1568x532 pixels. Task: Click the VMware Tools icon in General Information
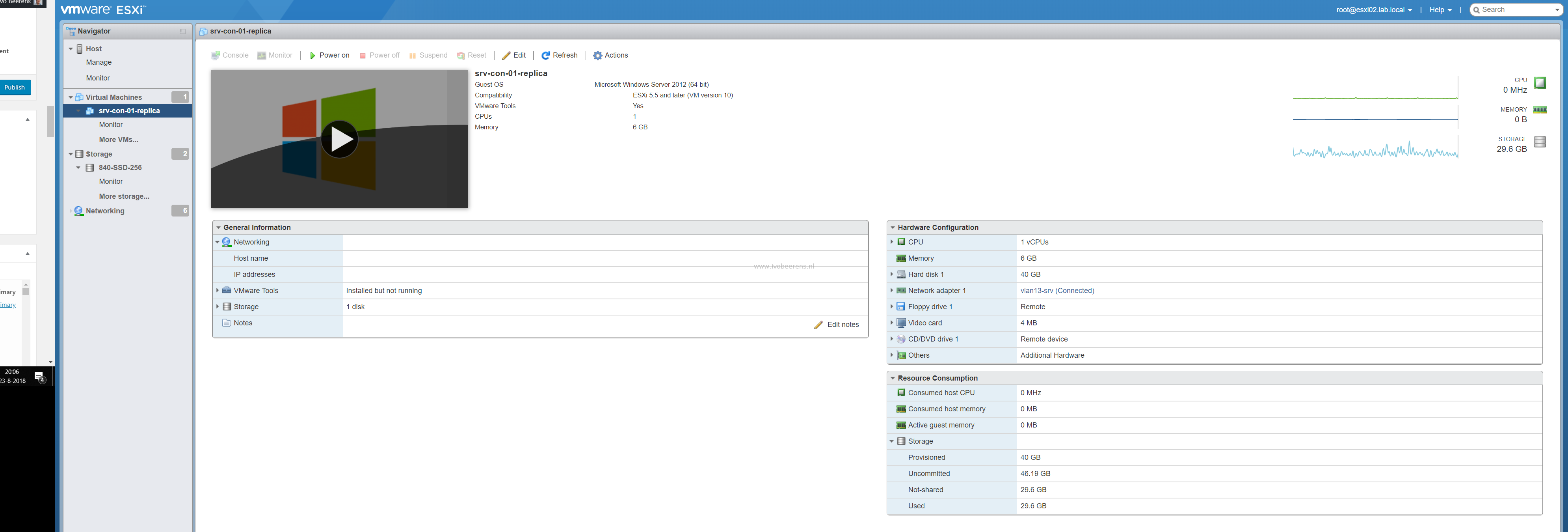coord(227,291)
